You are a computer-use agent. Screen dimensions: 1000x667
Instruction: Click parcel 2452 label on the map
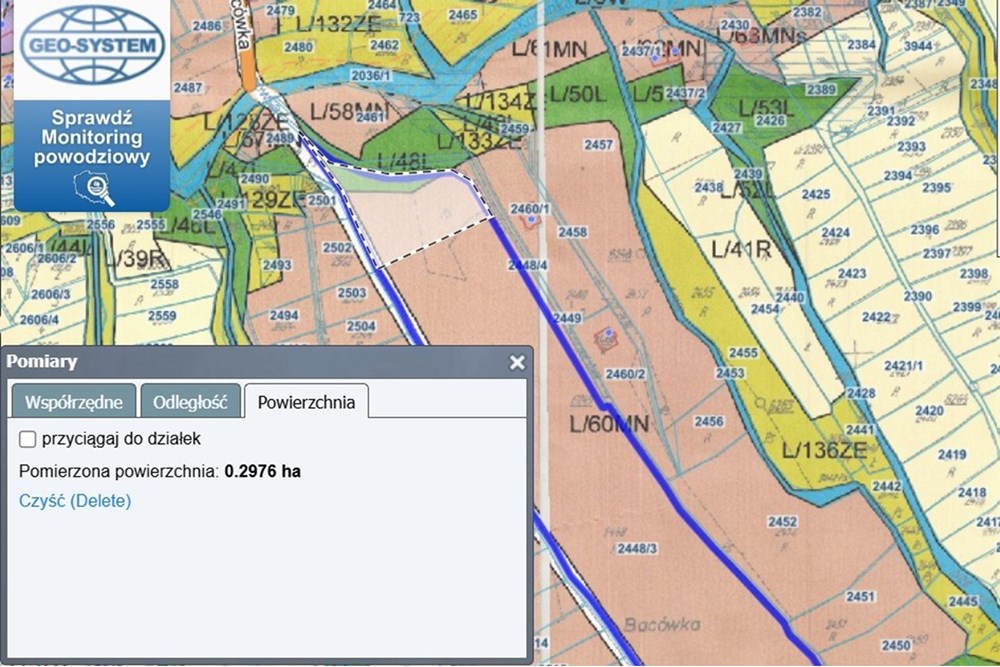[782, 522]
